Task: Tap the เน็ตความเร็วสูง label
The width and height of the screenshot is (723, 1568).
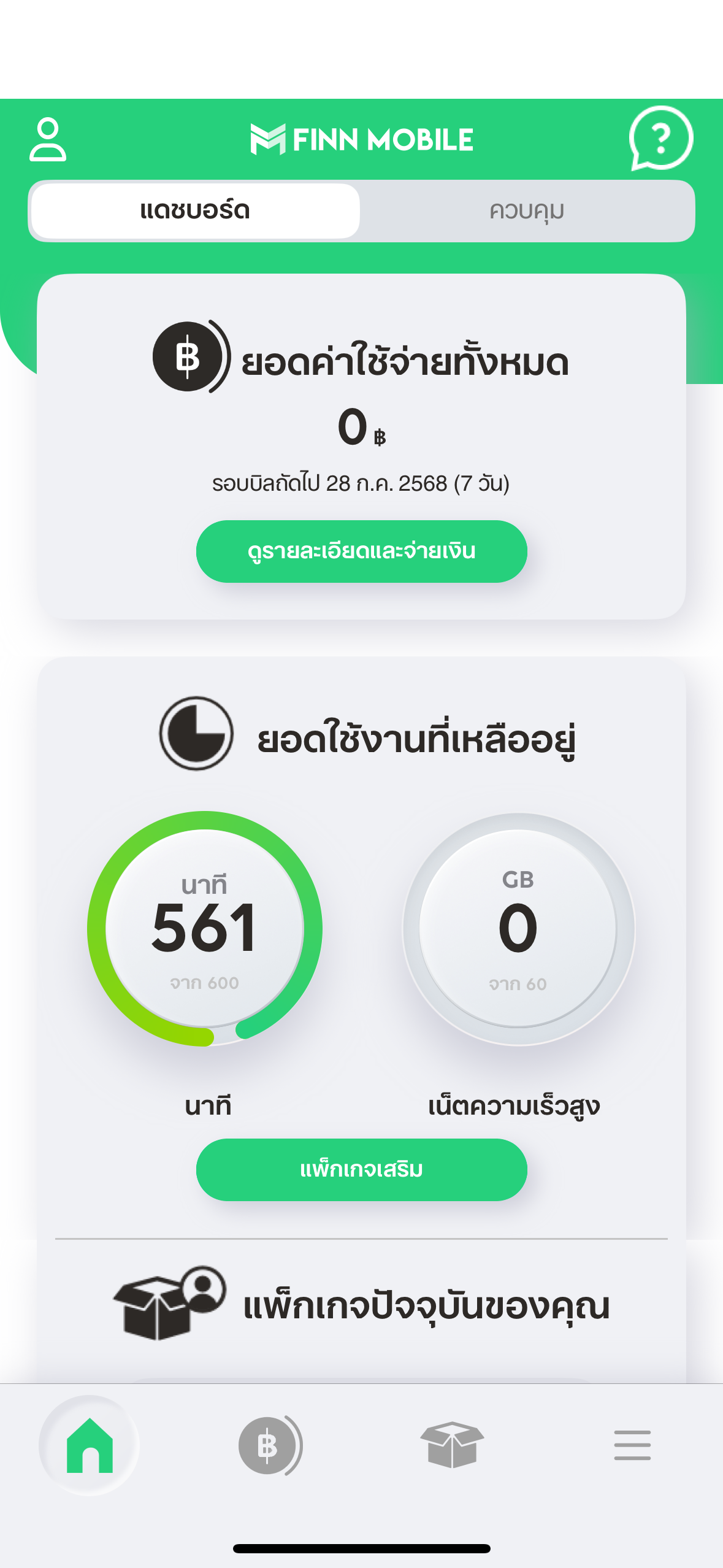Action: pyautogui.click(x=514, y=1107)
